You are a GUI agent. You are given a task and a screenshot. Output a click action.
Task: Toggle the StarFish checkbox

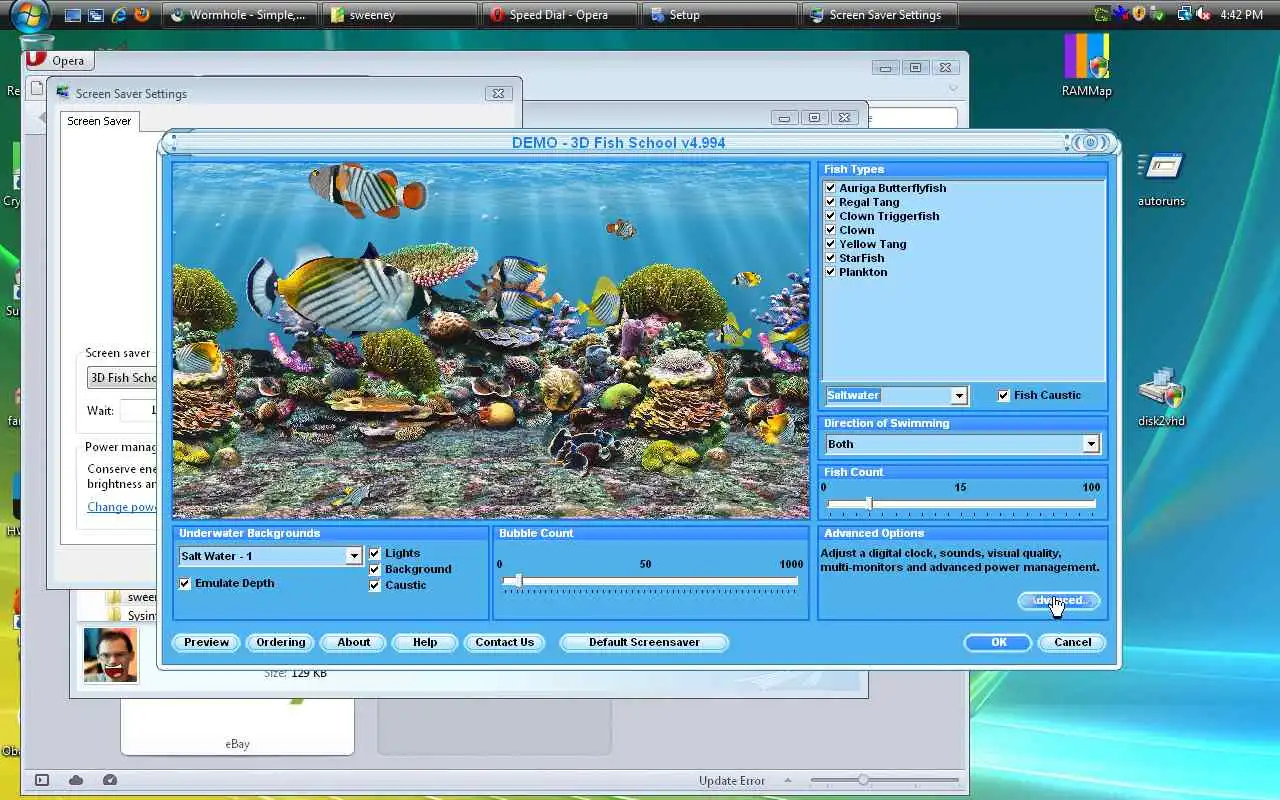[x=830, y=258]
